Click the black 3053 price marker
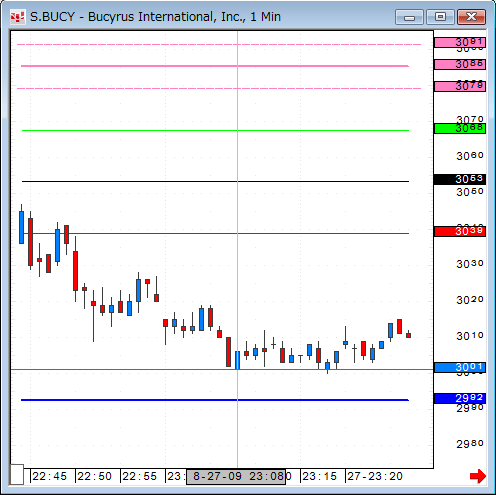Image resolution: width=496 pixels, height=495 pixels. pos(460,179)
